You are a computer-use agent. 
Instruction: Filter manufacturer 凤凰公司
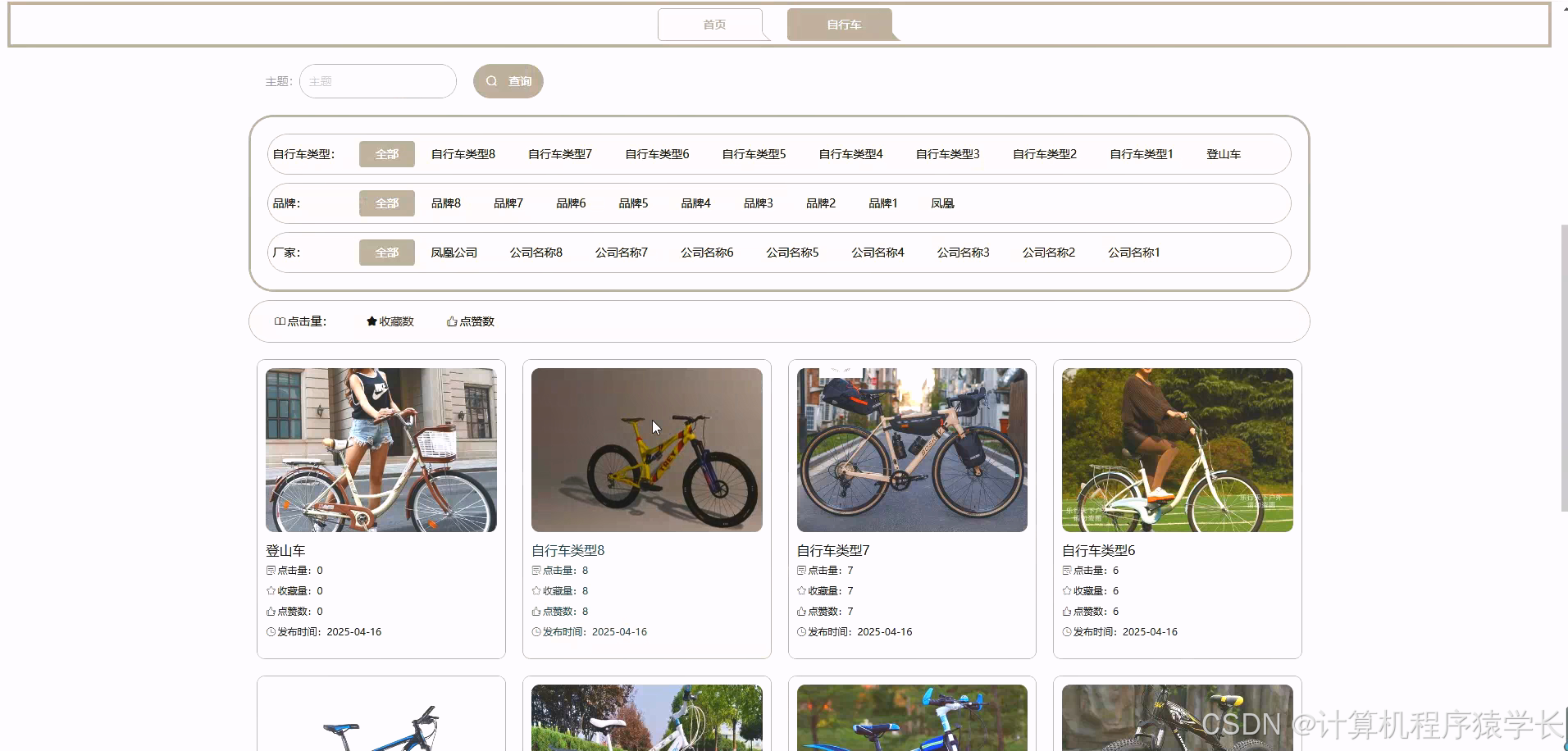(x=454, y=253)
